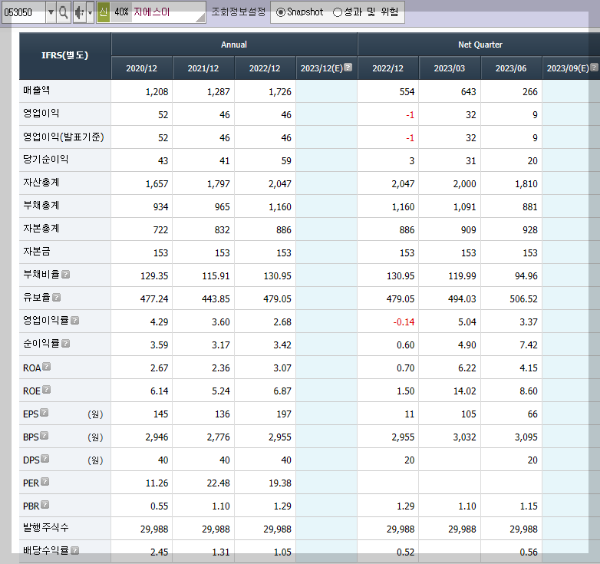This screenshot has width=600, height=564.
Task: Click the 1,726 revenue value for 2022/12
Action: coord(280,91)
